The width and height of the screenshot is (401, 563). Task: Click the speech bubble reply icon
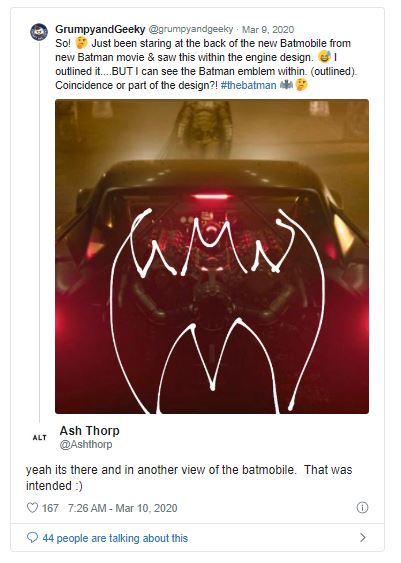click(32, 538)
